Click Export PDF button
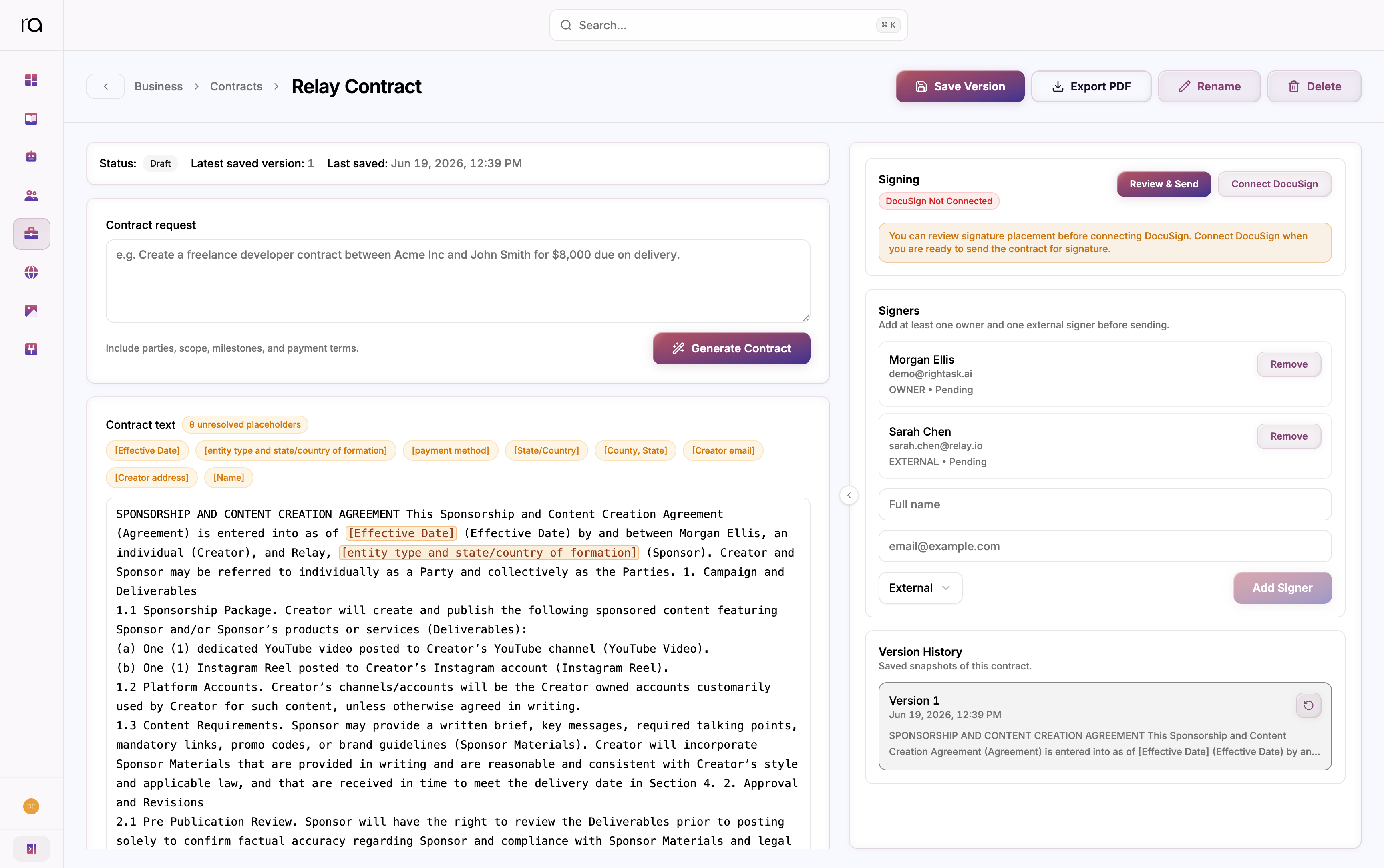This screenshot has width=1384, height=868. [1091, 86]
